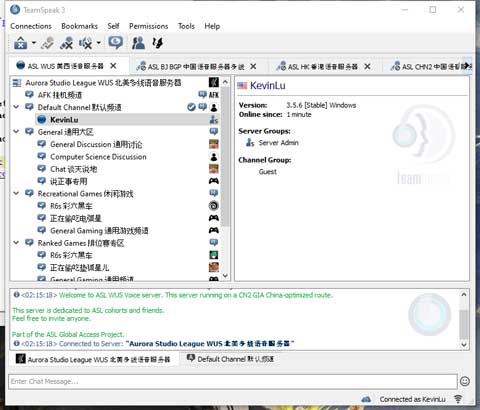This screenshot has height=410, width=480.
Task: Toggle the away status chat-bubble icon
Action: click(x=115, y=43)
